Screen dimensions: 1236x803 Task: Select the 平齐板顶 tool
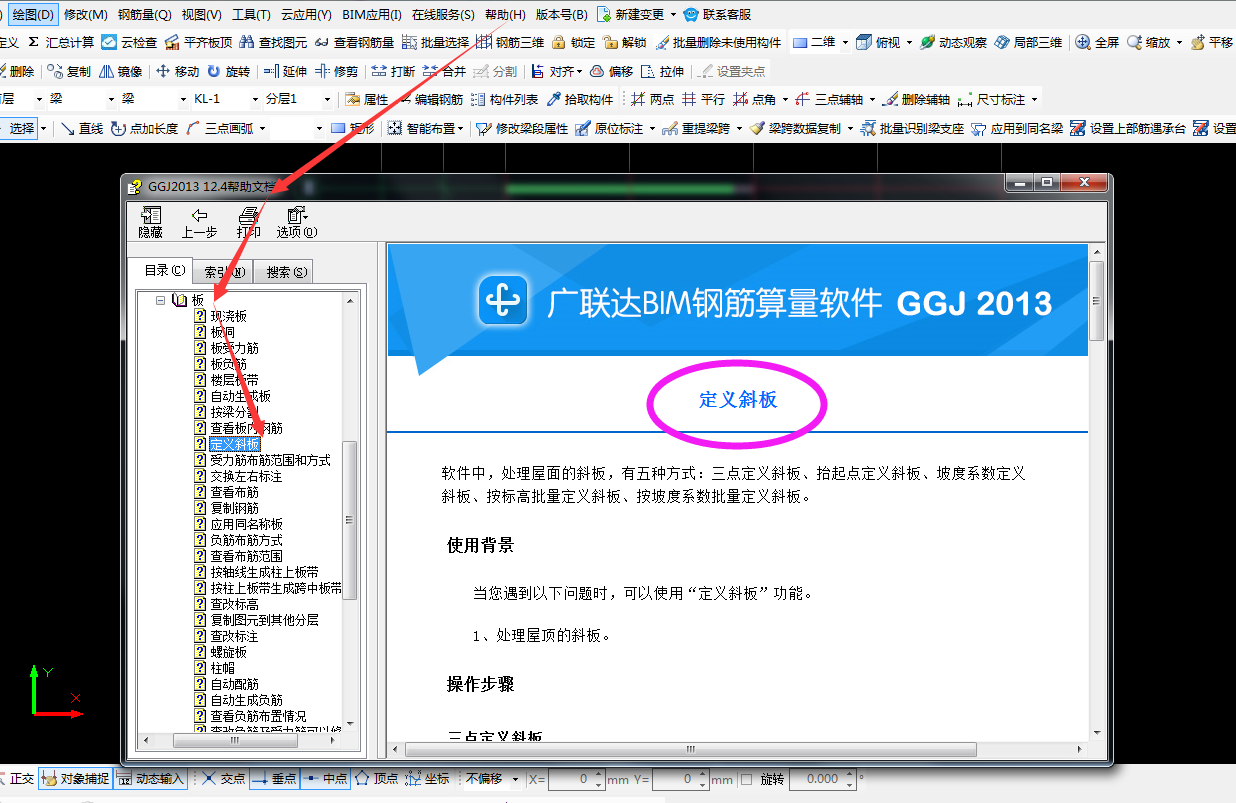pos(198,42)
